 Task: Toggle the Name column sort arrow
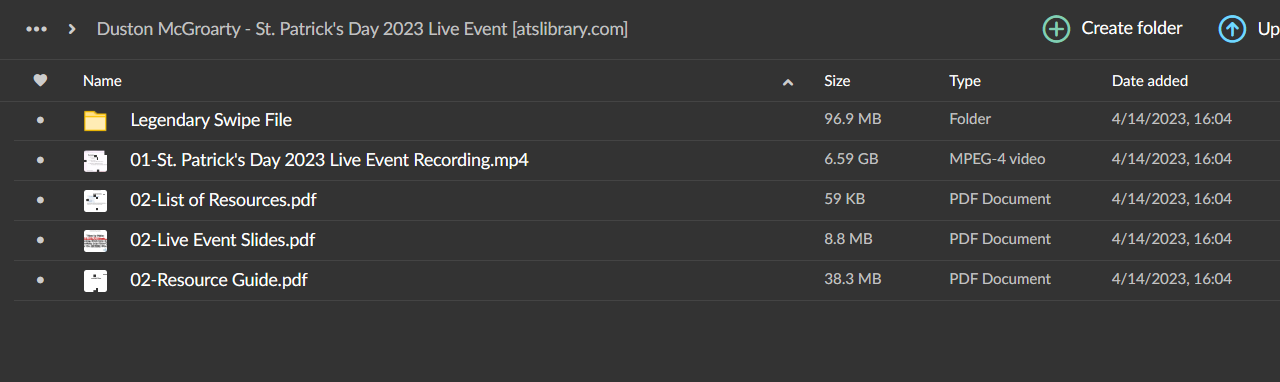click(x=788, y=82)
